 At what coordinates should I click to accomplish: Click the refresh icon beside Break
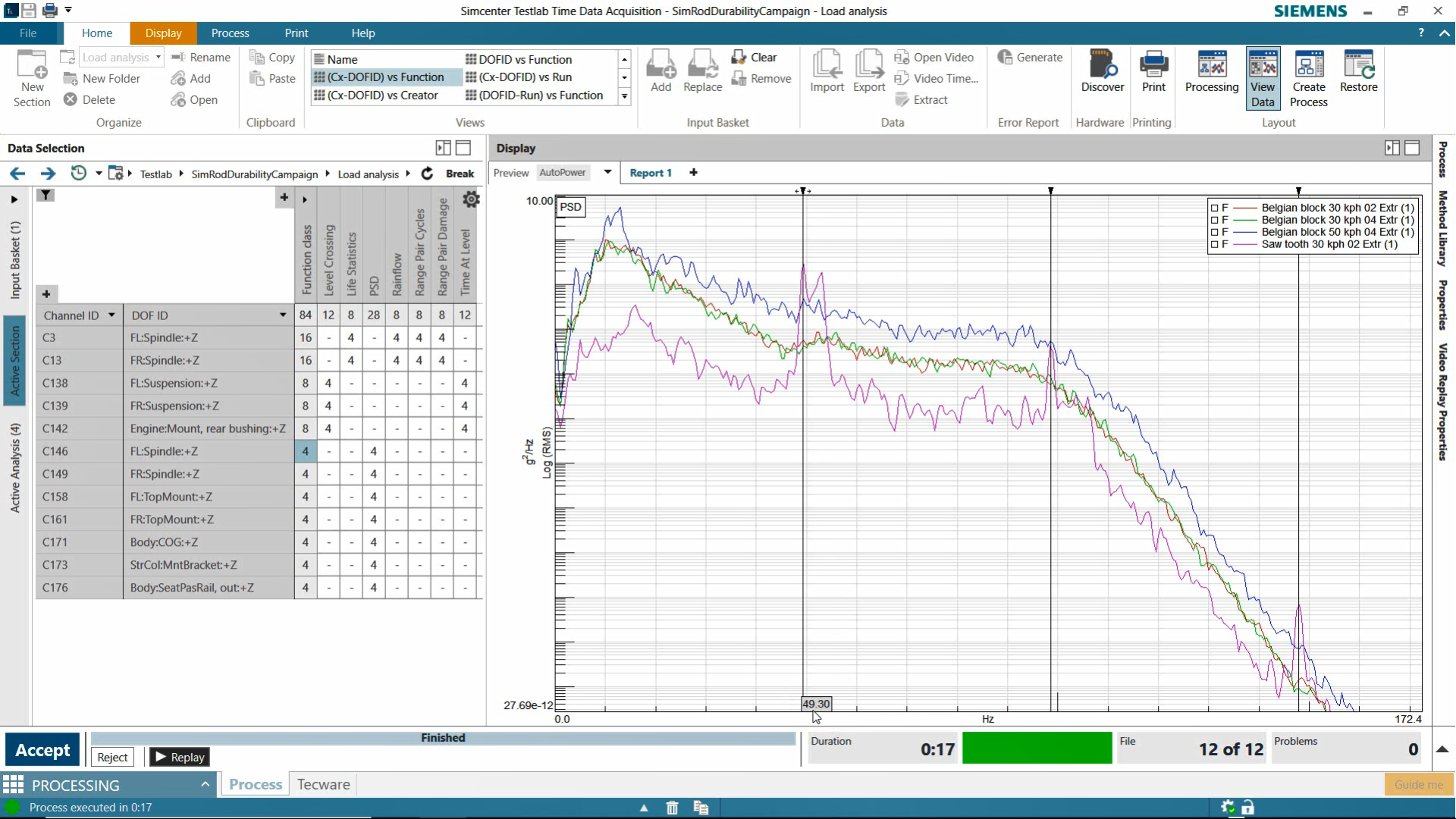(427, 174)
